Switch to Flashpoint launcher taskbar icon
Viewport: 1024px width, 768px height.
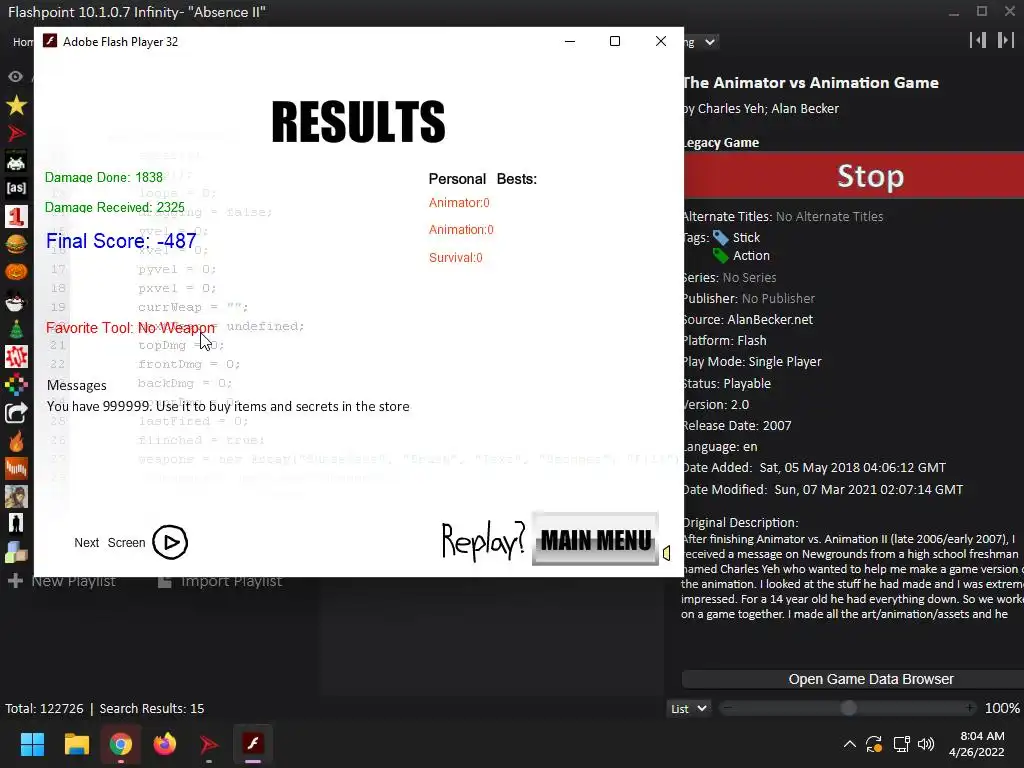(x=209, y=744)
